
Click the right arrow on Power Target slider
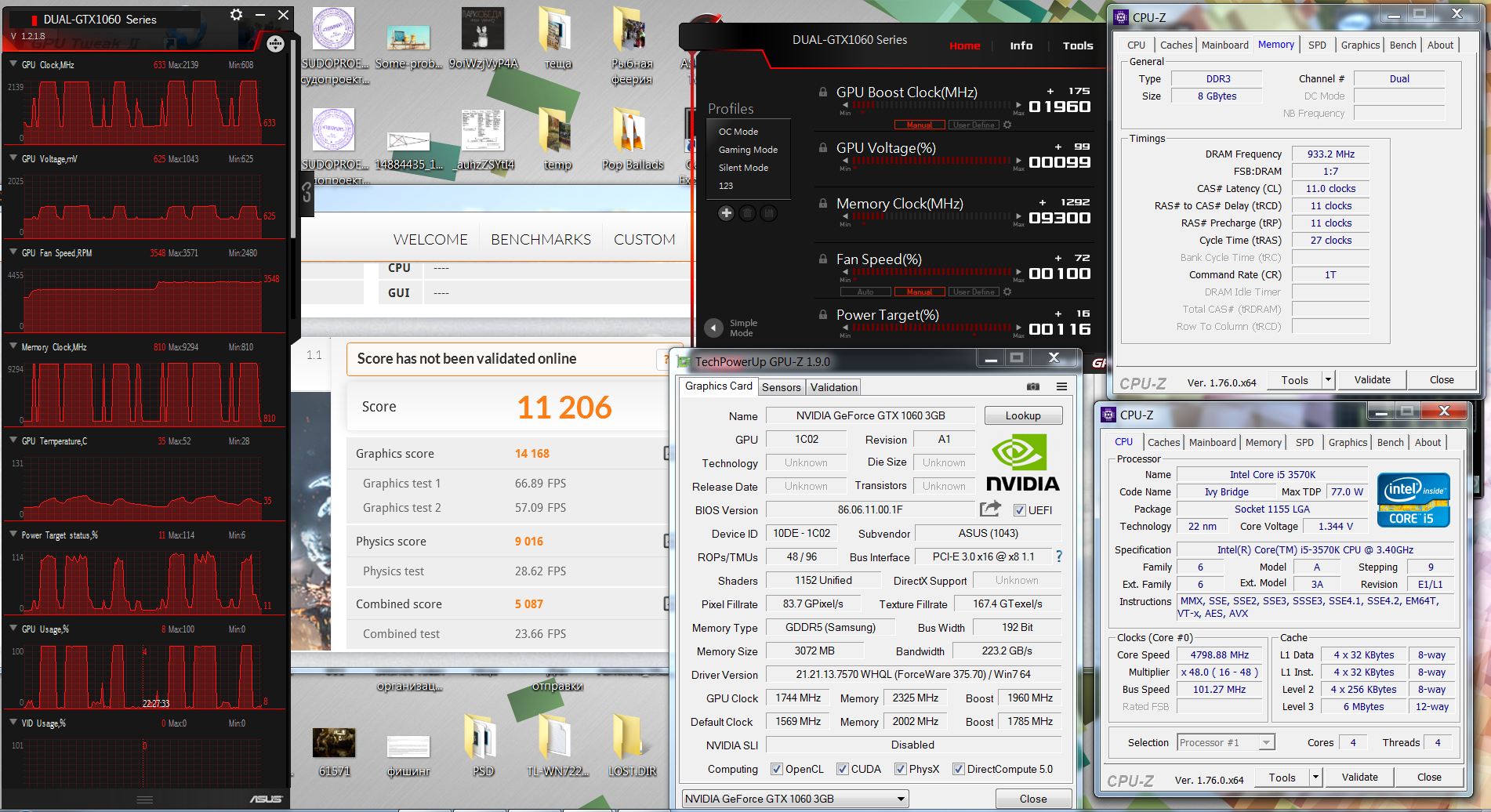tap(1018, 327)
